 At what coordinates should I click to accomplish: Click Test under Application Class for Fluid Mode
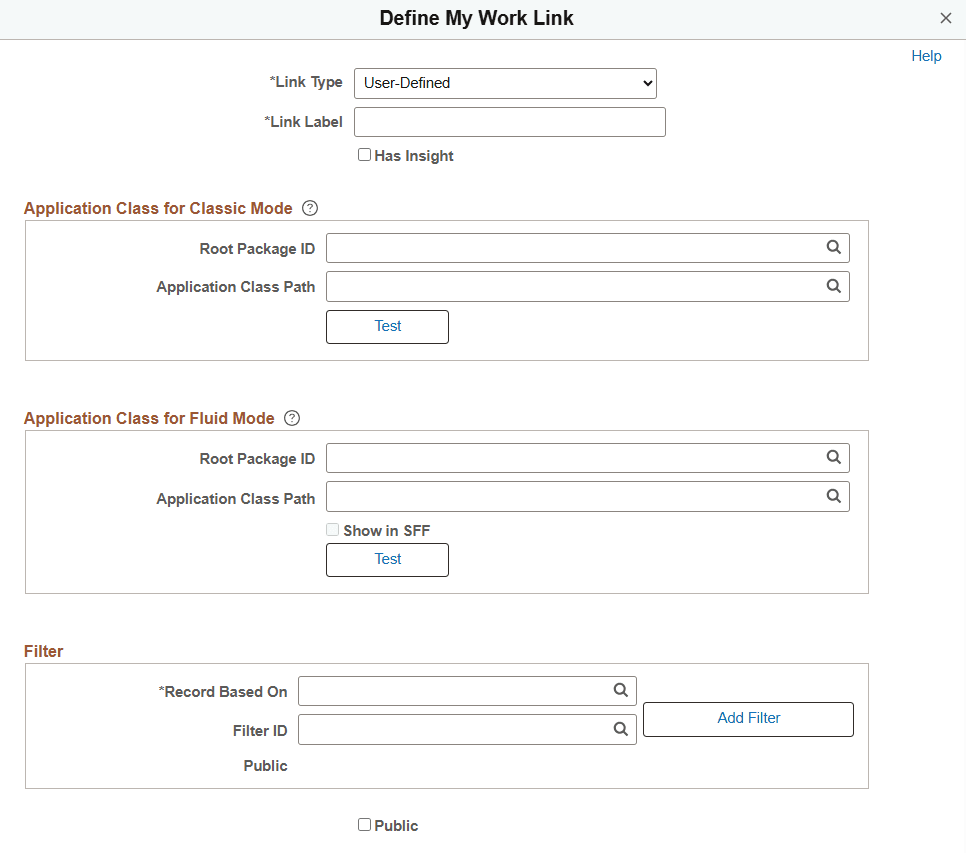pos(387,559)
